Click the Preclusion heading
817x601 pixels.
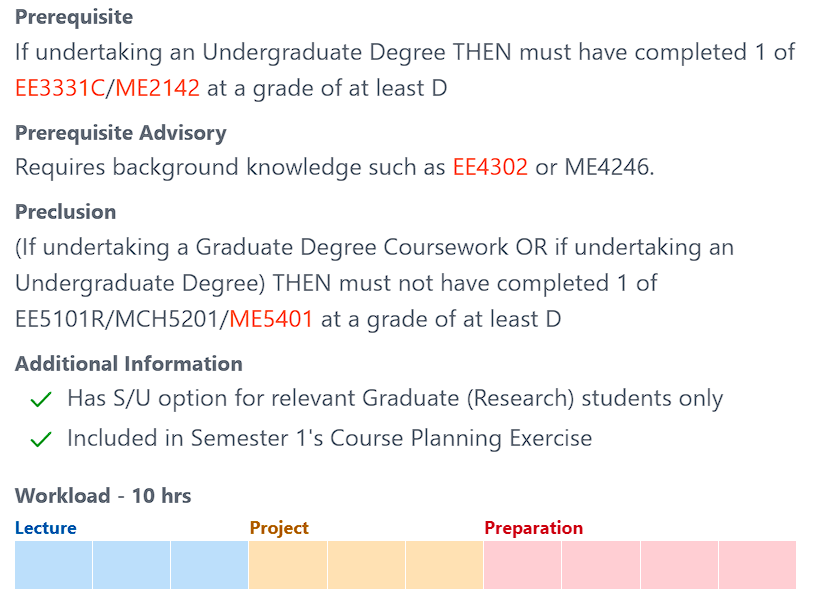[x=66, y=212]
